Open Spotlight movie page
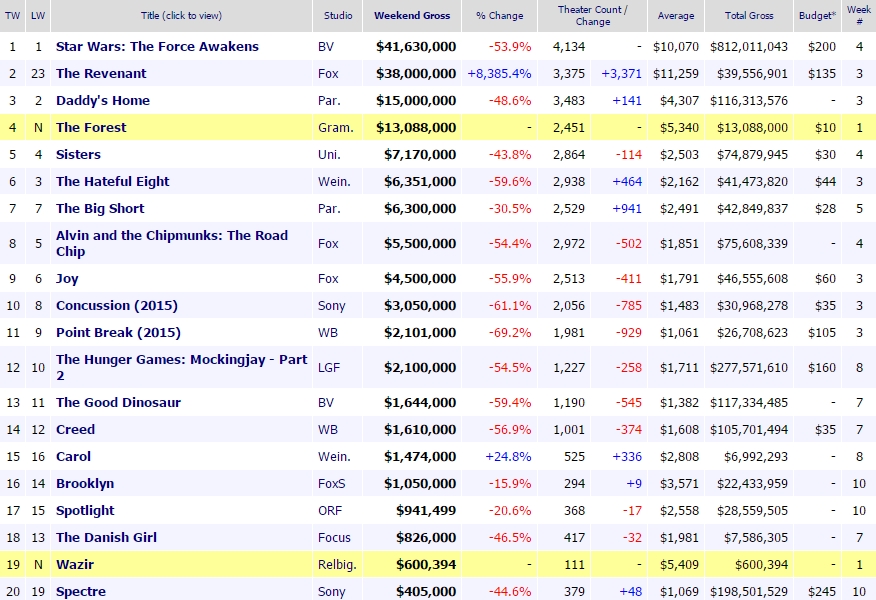The height and width of the screenshot is (600, 876). (x=85, y=511)
